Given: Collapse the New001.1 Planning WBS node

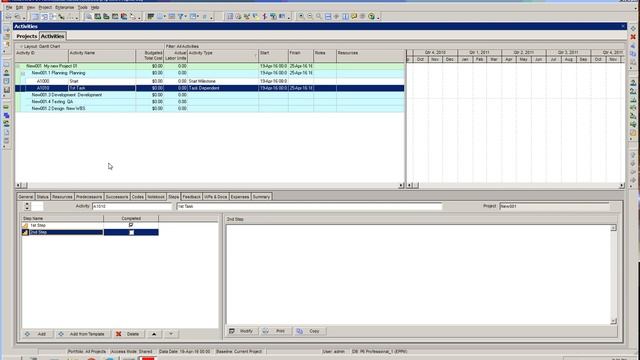Looking at the screenshot, I should click(x=23, y=73).
